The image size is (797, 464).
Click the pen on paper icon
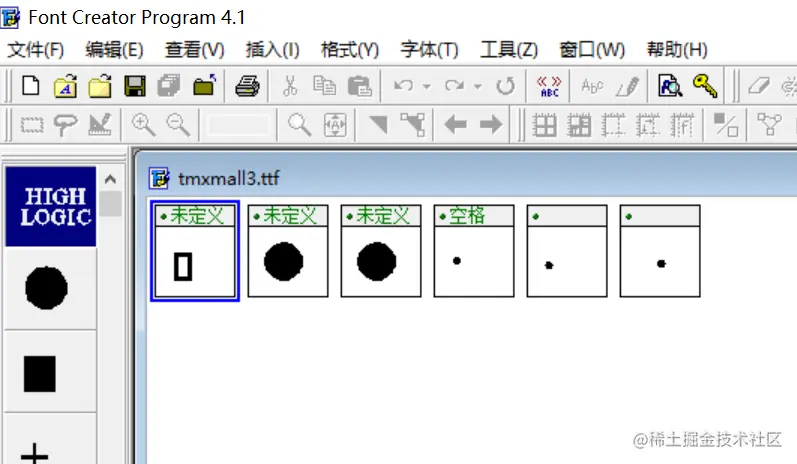pyautogui.click(x=627, y=86)
